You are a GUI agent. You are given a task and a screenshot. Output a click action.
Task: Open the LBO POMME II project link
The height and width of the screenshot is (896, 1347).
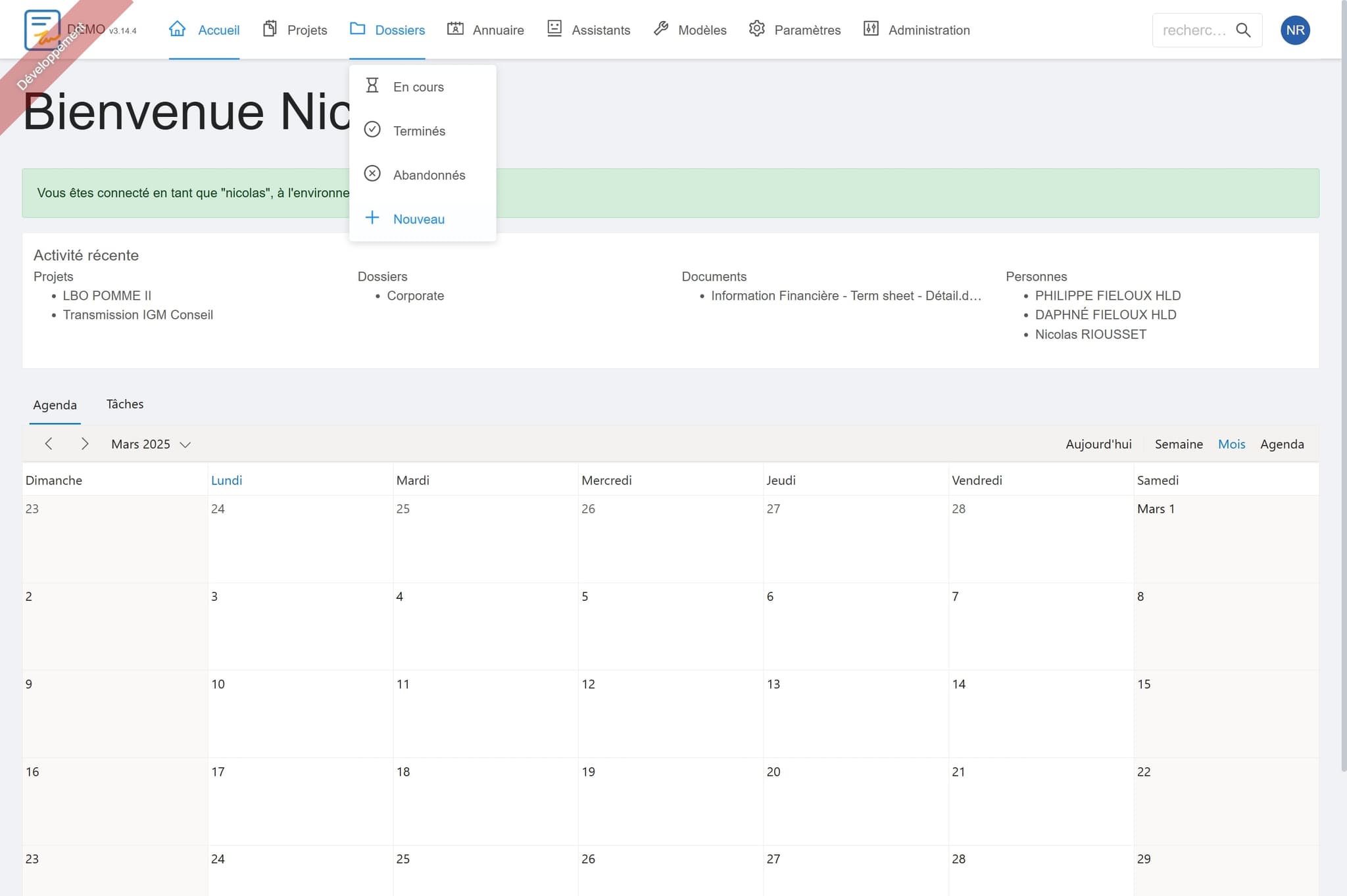pyautogui.click(x=107, y=296)
